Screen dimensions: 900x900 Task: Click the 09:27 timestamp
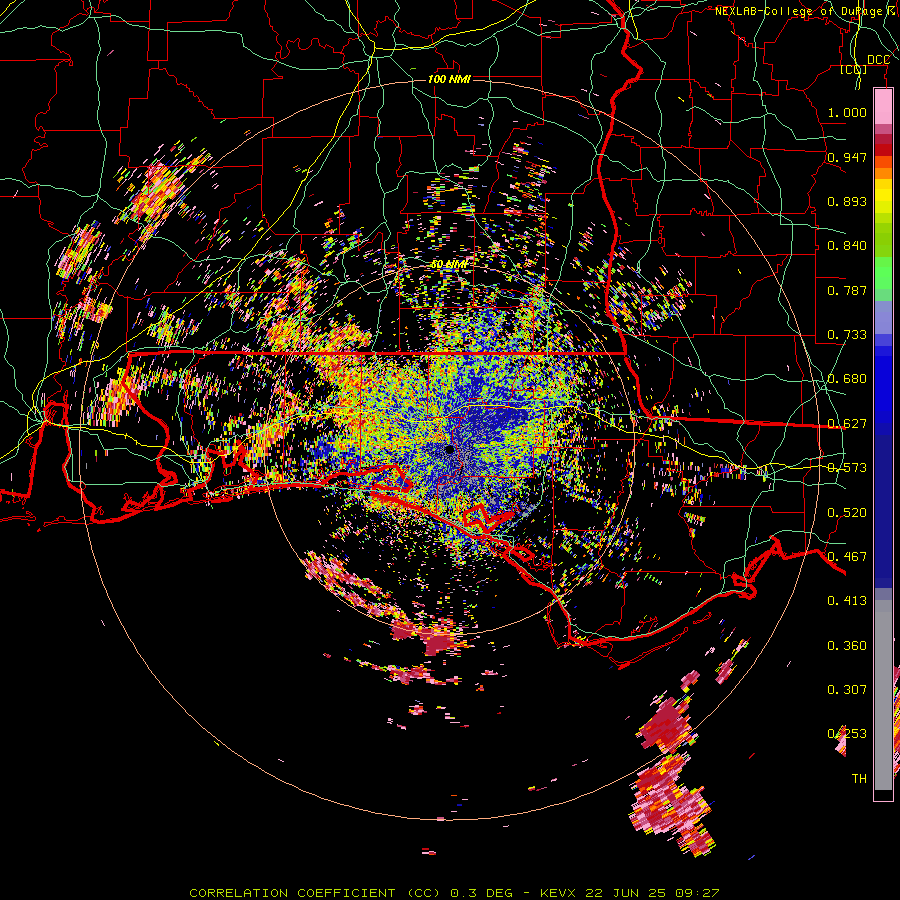[x=697, y=893]
